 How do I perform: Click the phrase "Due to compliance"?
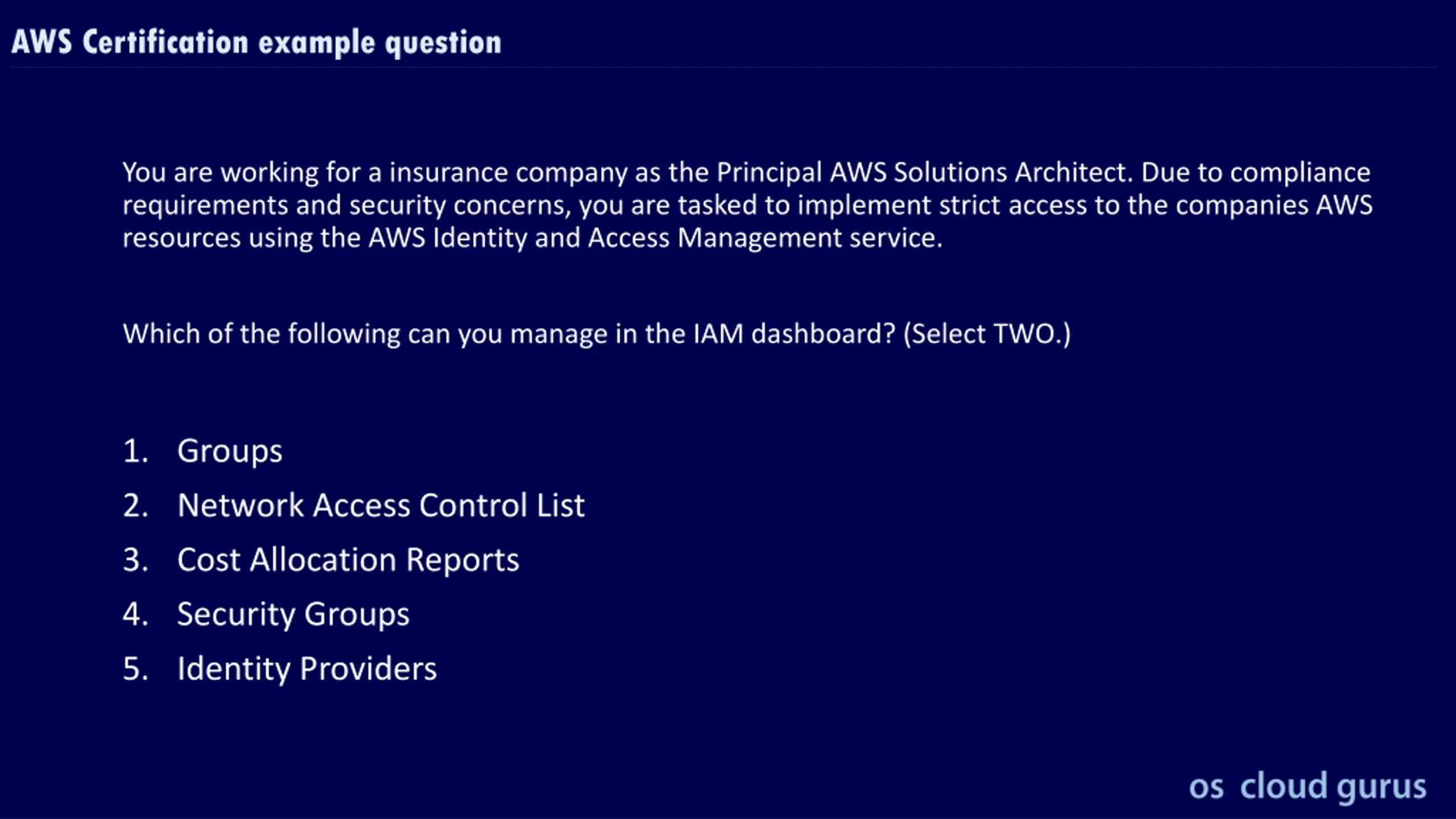point(1256,173)
